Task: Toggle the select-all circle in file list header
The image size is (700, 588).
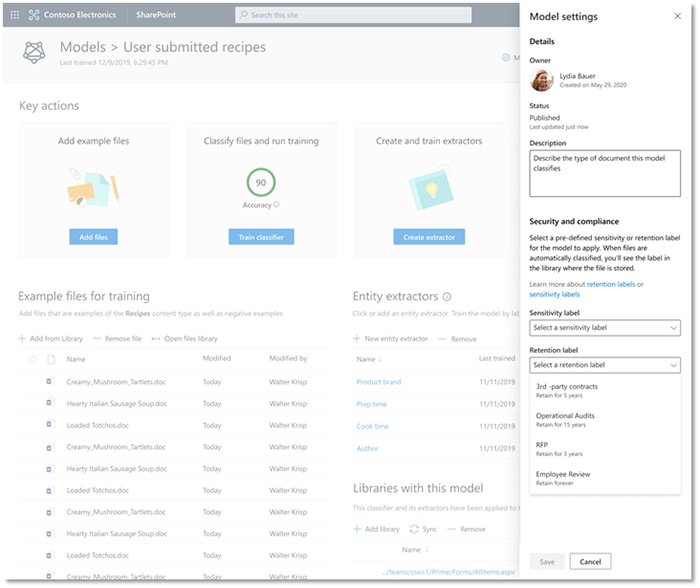Action: tap(33, 359)
